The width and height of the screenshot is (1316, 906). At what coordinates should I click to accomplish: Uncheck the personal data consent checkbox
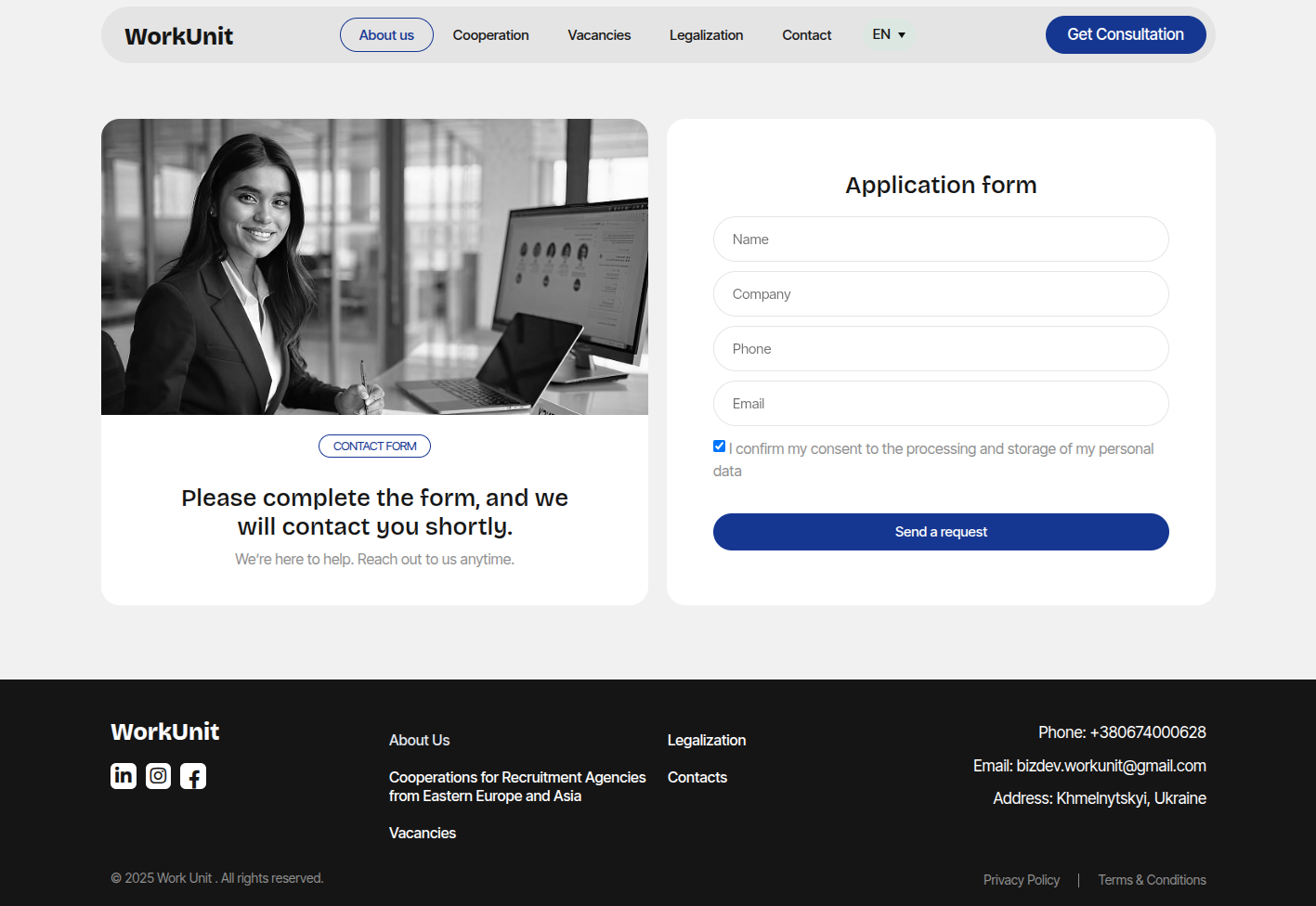pyautogui.click(x=720, y=447)
